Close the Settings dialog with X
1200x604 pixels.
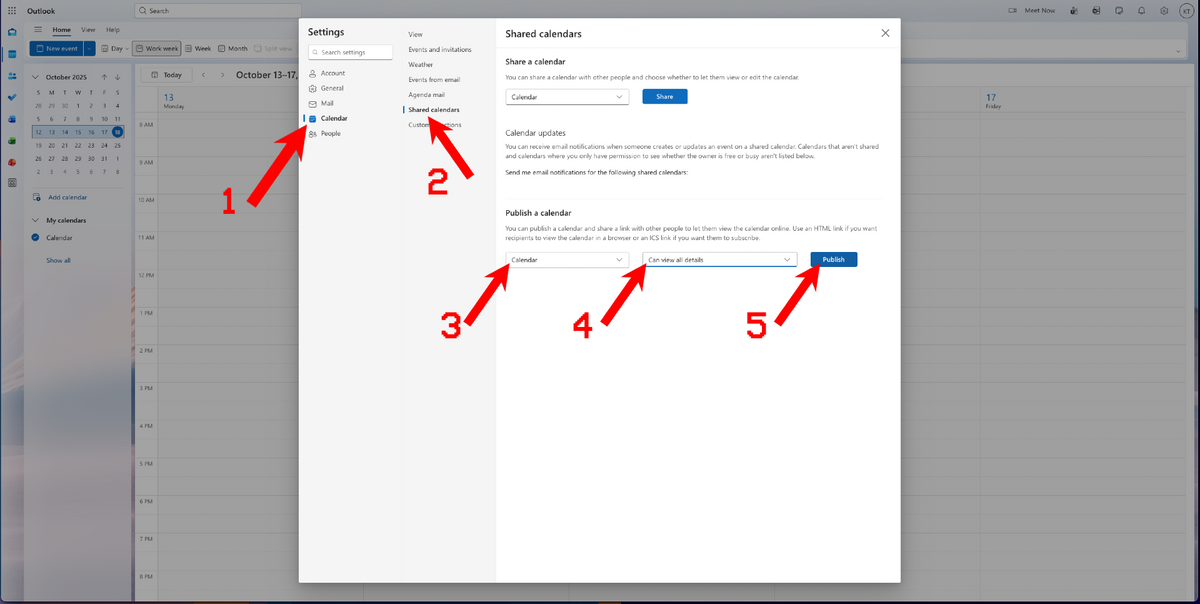(885, 33)
